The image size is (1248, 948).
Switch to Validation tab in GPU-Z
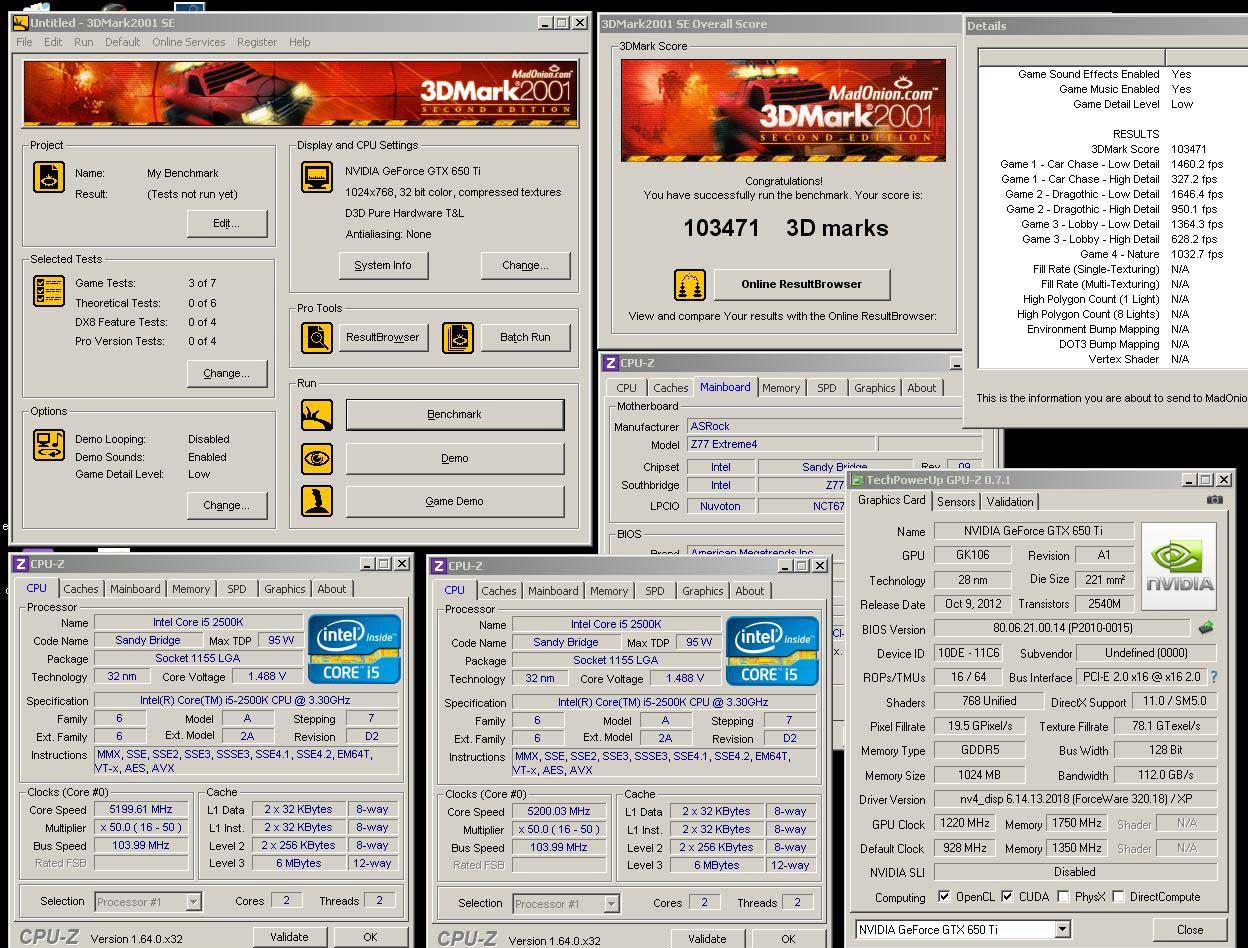(x=1010, y=501)
